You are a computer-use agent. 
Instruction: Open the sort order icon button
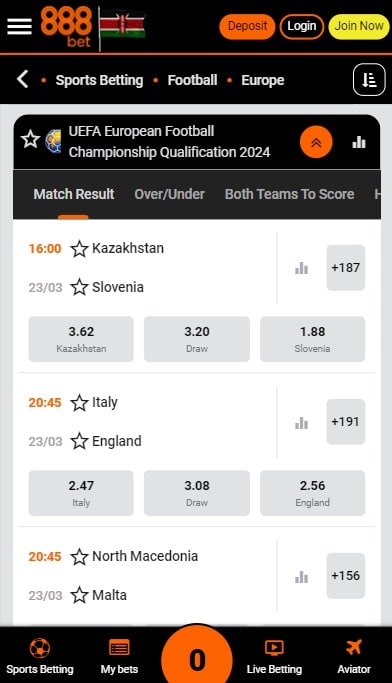pos(369,80)
